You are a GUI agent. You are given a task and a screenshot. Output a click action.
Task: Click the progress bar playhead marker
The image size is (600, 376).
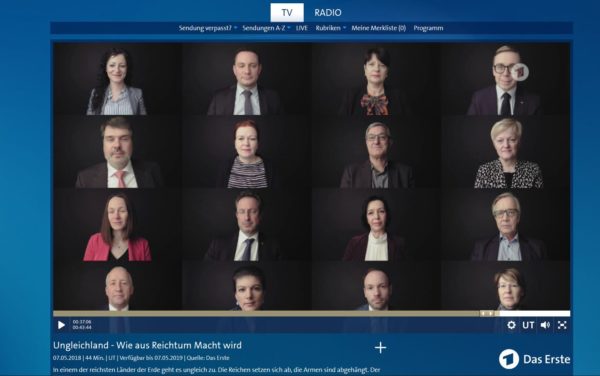pyautogui.click(x=487, y=314)
